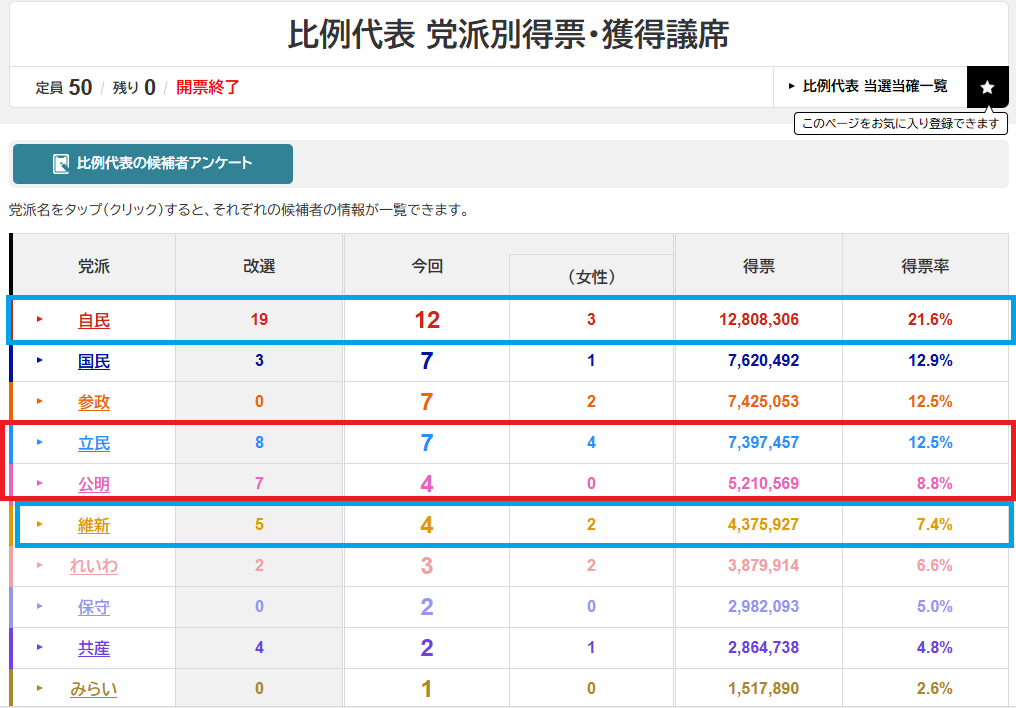Open the 国民 party link
This screenshot has height=708, width=1016.
tap(94, 361)
